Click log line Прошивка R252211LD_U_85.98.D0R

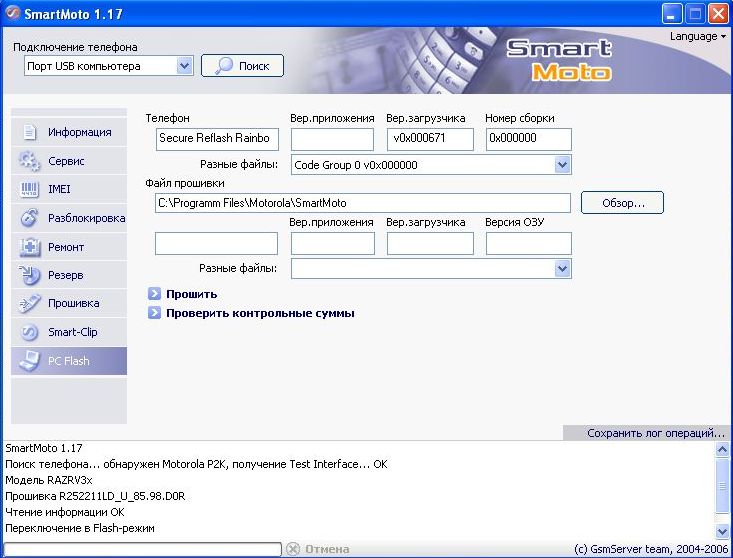95,496
